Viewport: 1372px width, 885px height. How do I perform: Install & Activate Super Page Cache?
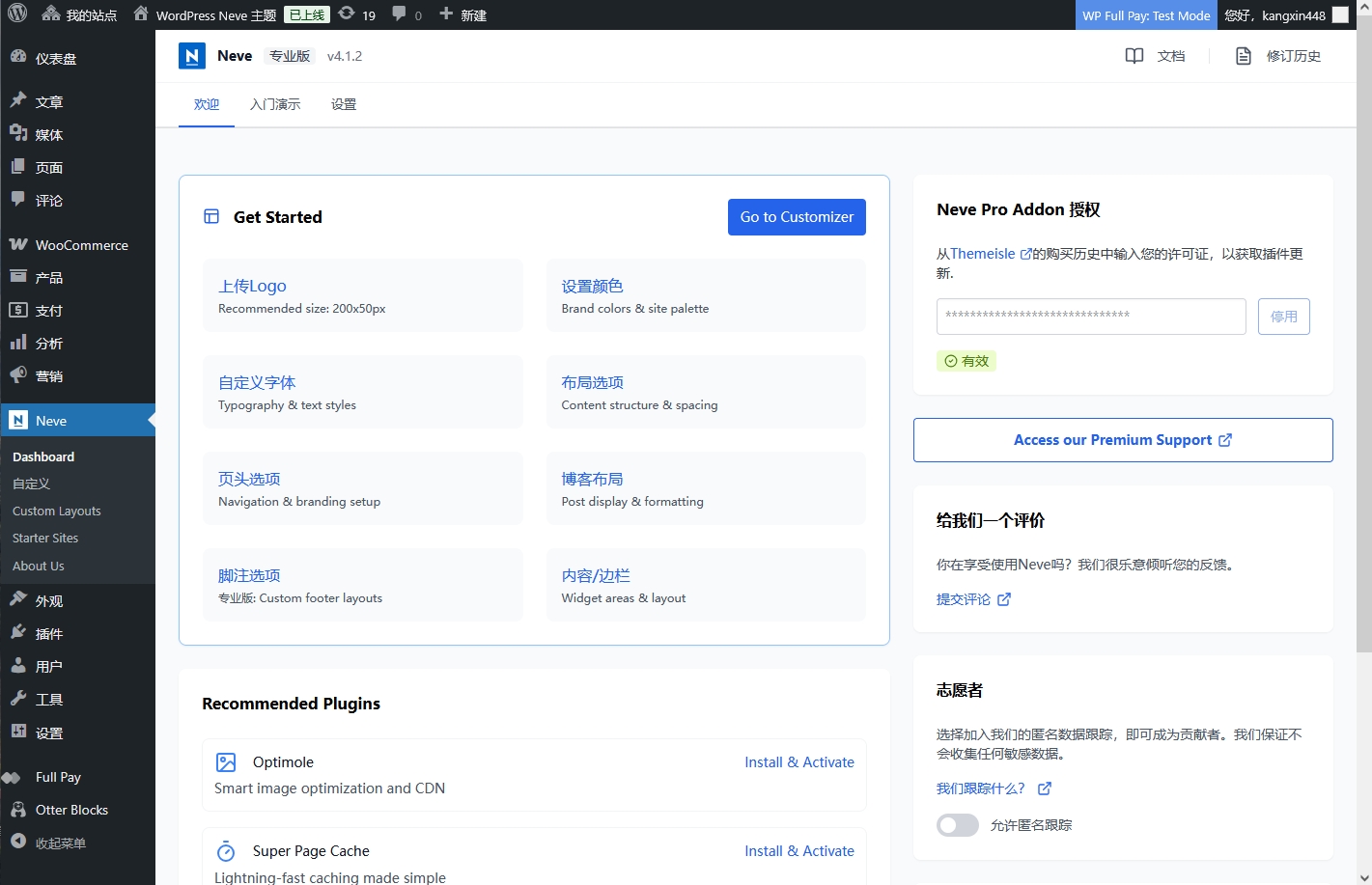799,851
